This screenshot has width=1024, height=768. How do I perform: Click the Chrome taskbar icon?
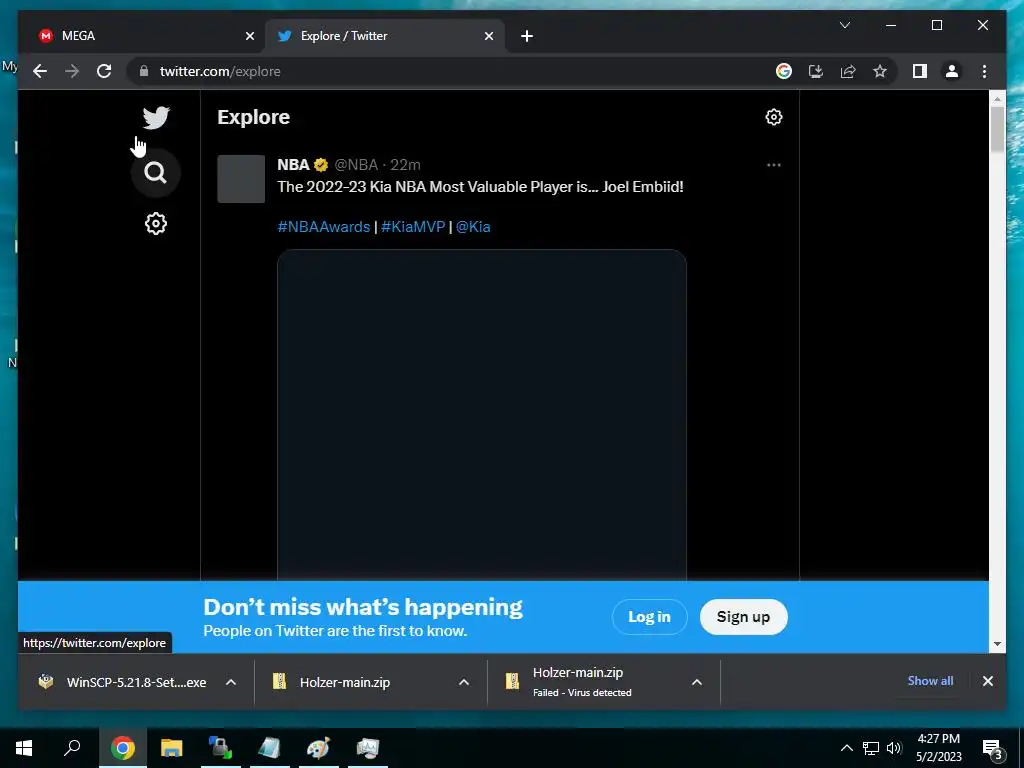(x=123, y=748)
